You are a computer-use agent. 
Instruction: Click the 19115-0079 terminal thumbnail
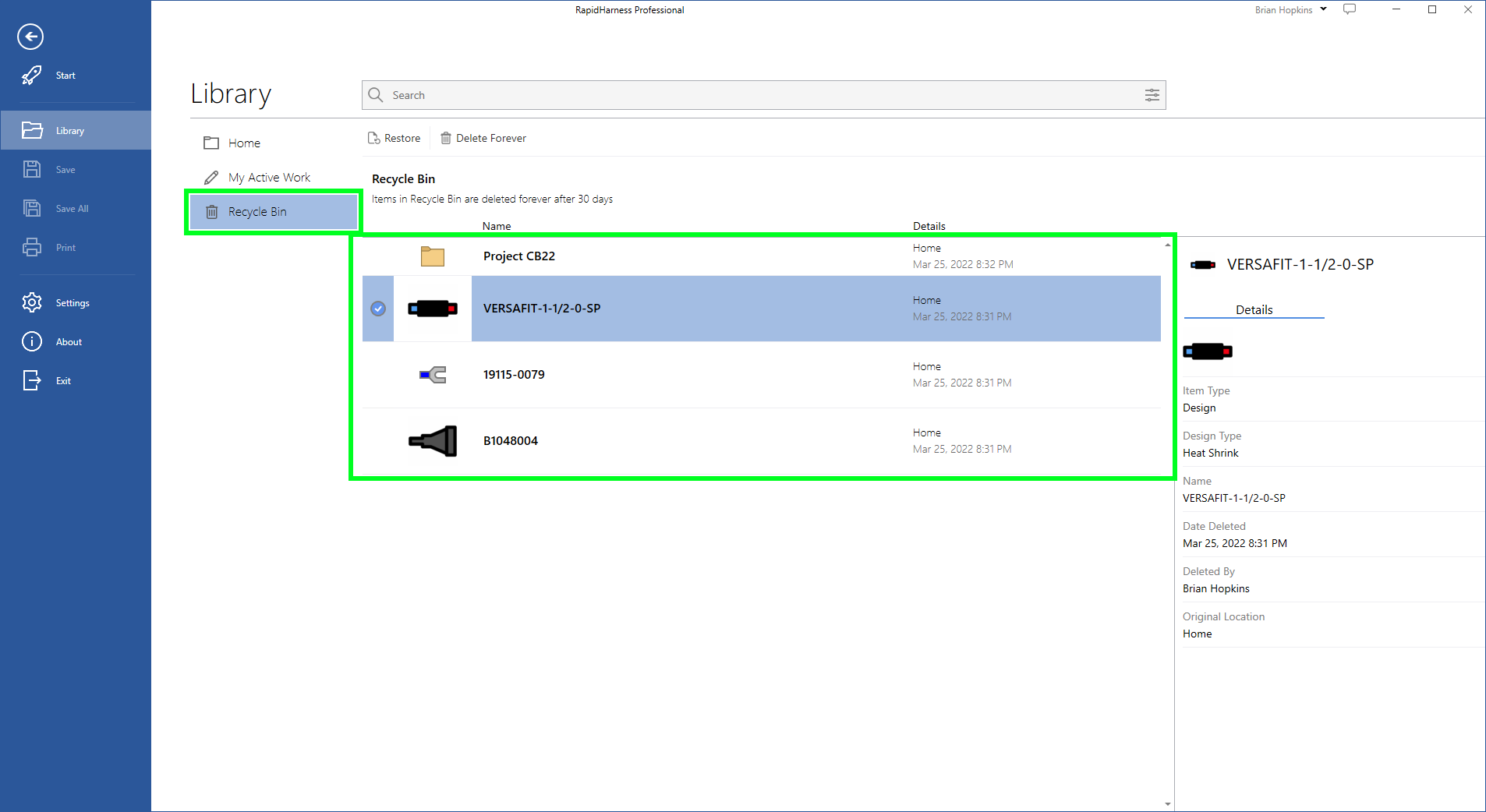(x=433, y=375)
